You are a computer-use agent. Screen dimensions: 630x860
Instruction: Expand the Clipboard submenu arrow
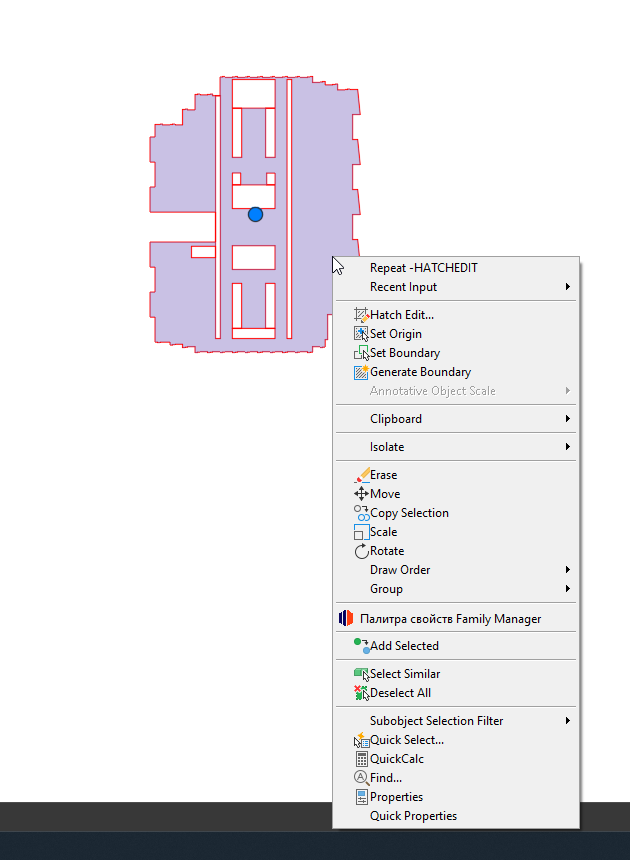[x=568, y=419]
